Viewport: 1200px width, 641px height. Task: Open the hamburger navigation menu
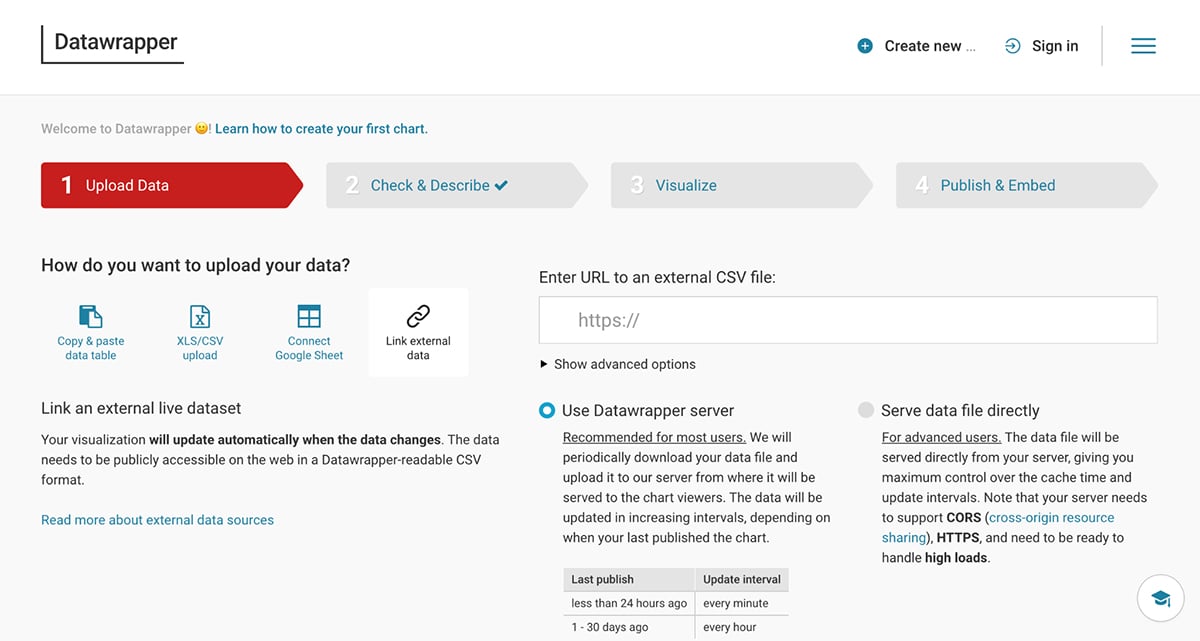point(1143,45)
